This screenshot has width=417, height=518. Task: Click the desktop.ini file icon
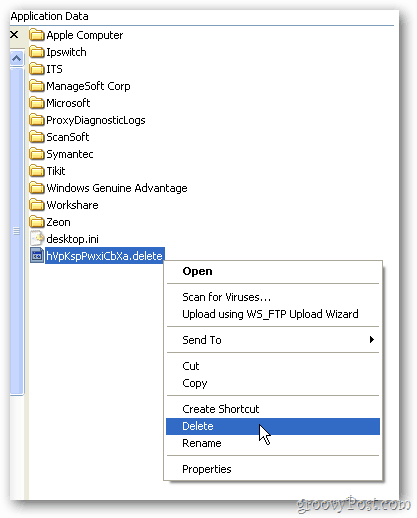click(x=37, y=239)
